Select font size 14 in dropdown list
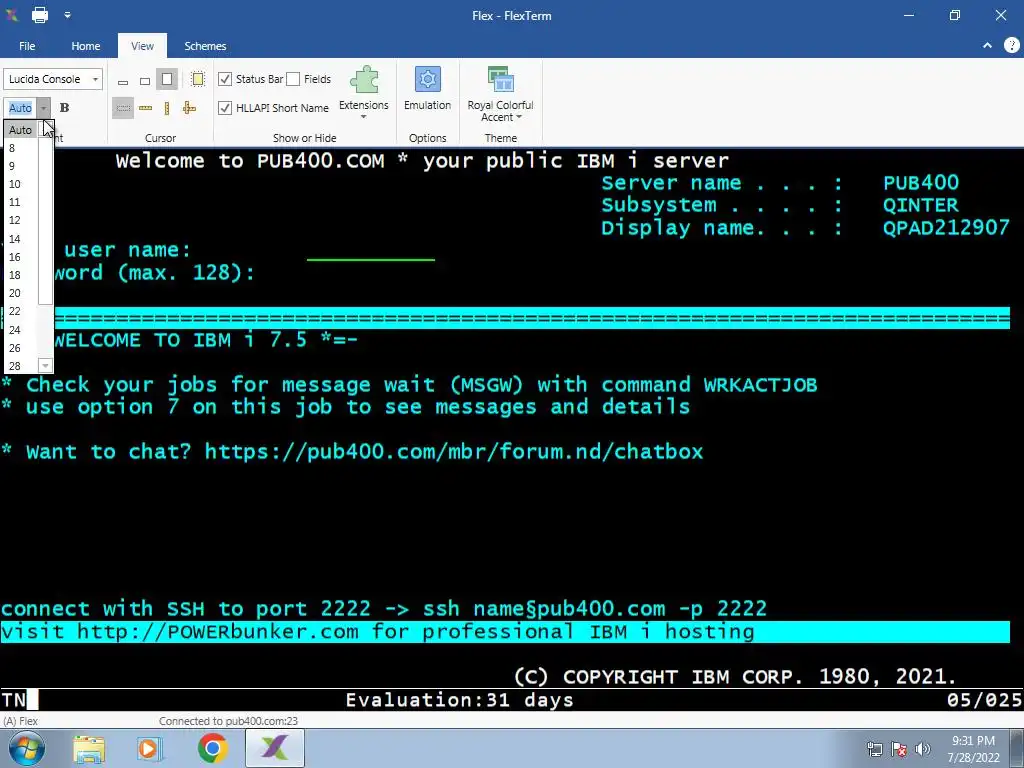This screenshot has width=1024, height=768. pyautogui.click(x=21, y=239)
